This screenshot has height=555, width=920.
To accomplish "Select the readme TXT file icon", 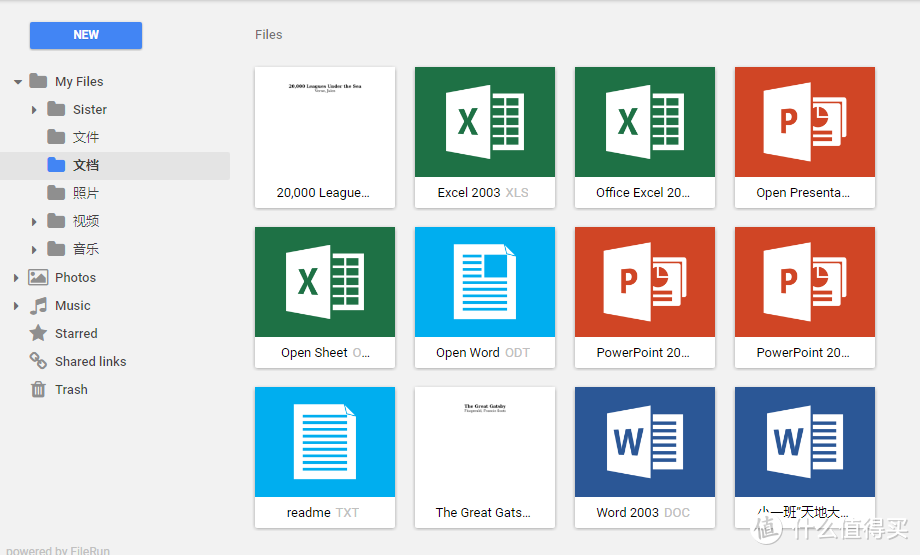I will tap(325, 442).
